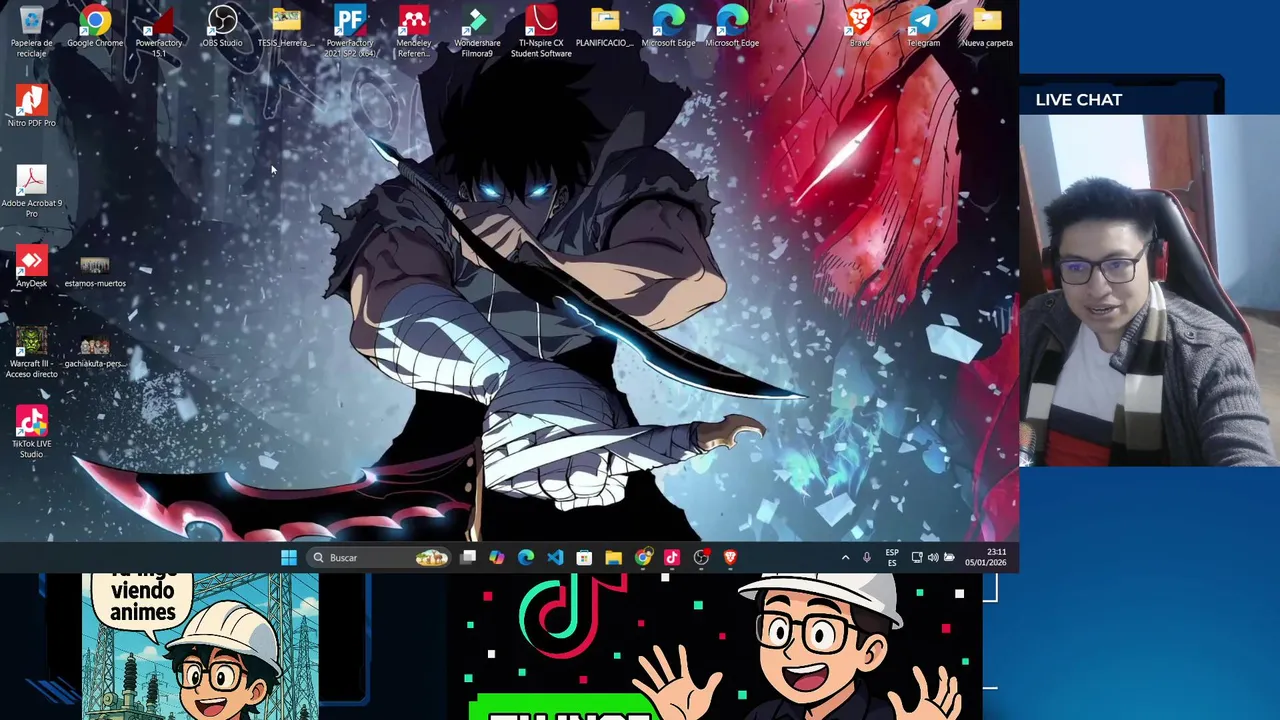This screenshot has height=720, width=1280.
Task: Switch to OBS Studio in the taskbar
Action: click(700, 558)
